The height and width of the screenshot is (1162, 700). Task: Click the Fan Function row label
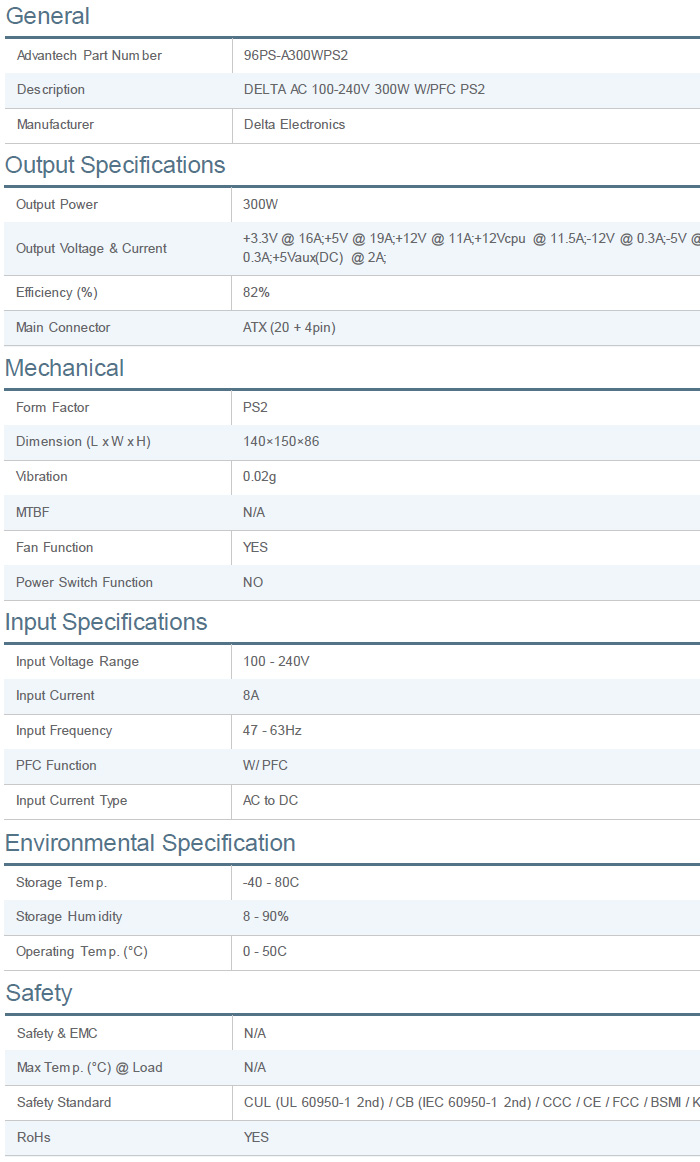coord(54,548)
